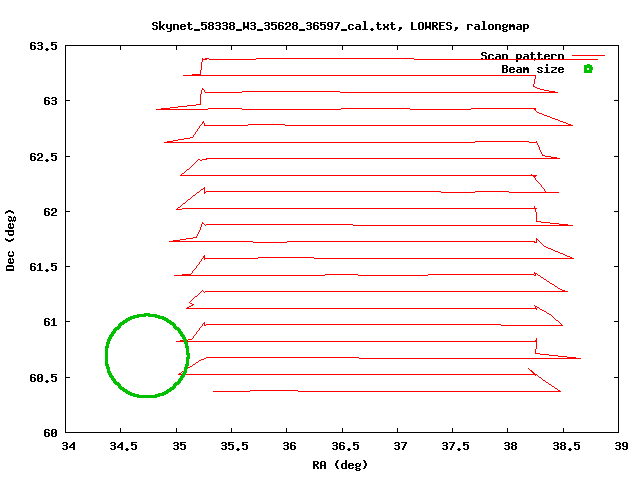Click the 38 RA axis tick label
Image resolution: width=640 pixels, height=480 pixels.
pyautogui.click(x=510, y=446)
